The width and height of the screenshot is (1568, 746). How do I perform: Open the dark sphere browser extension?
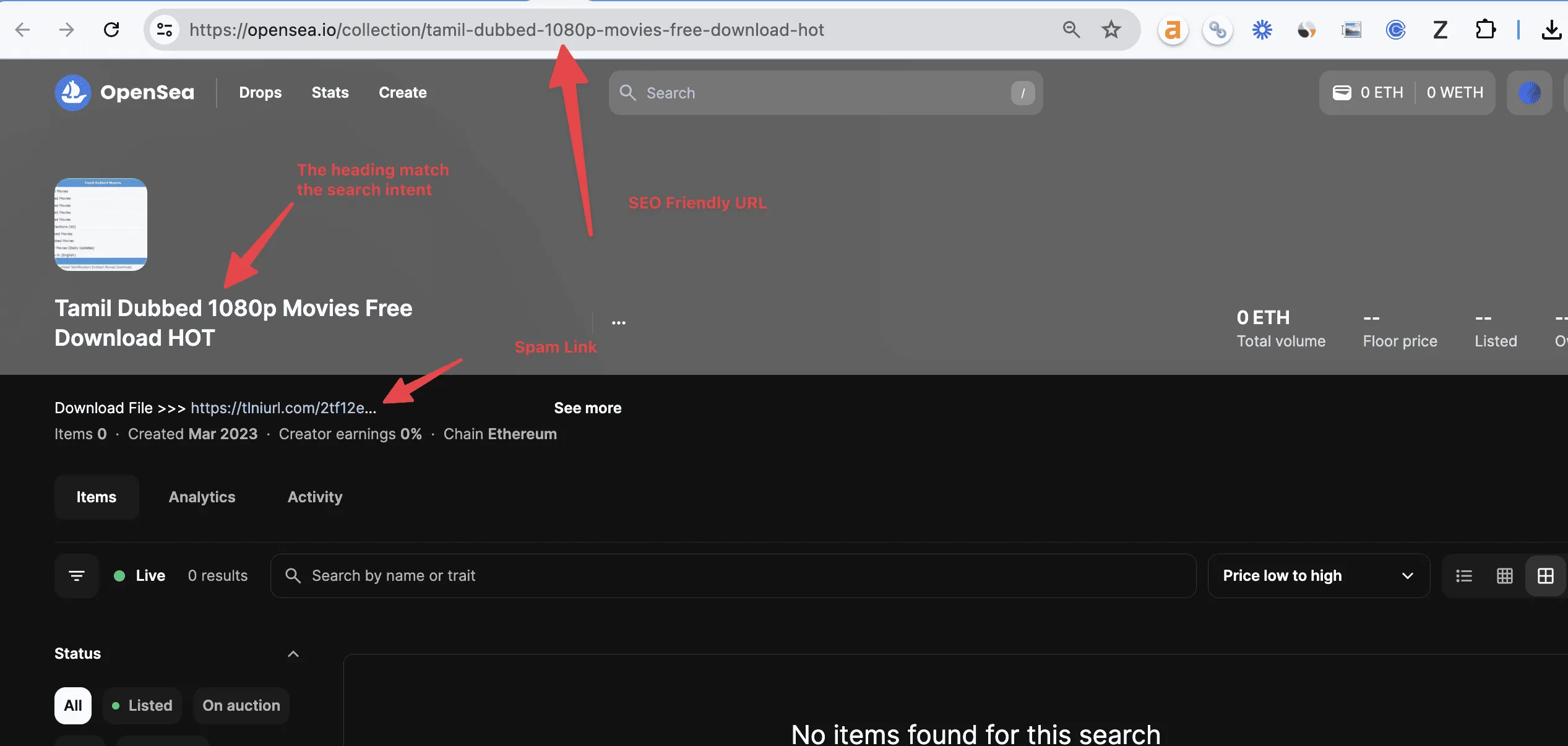(x=1306, y=30)
